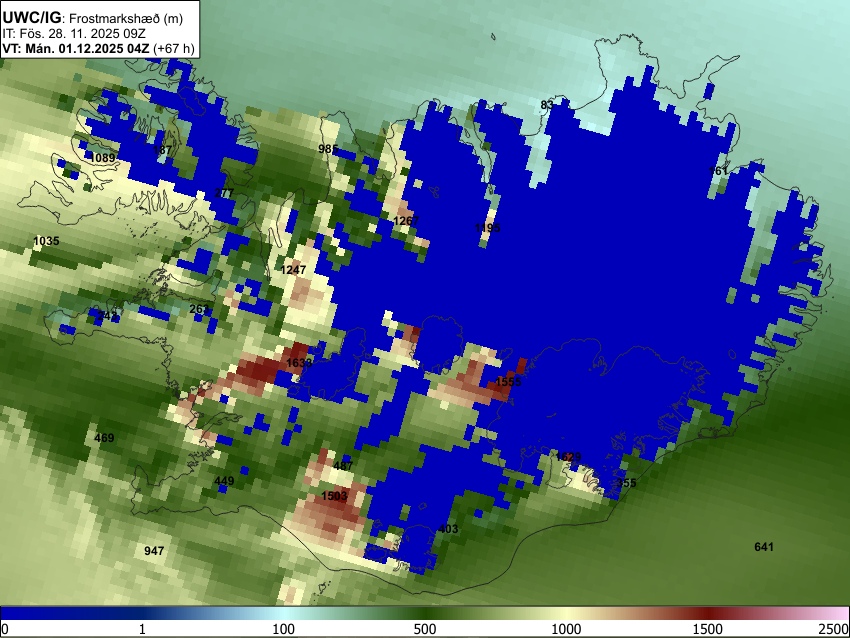Click the map value 1503
The width and height of the screenshot is (850, 638).
pyautogui.click(x=334, y=496)
